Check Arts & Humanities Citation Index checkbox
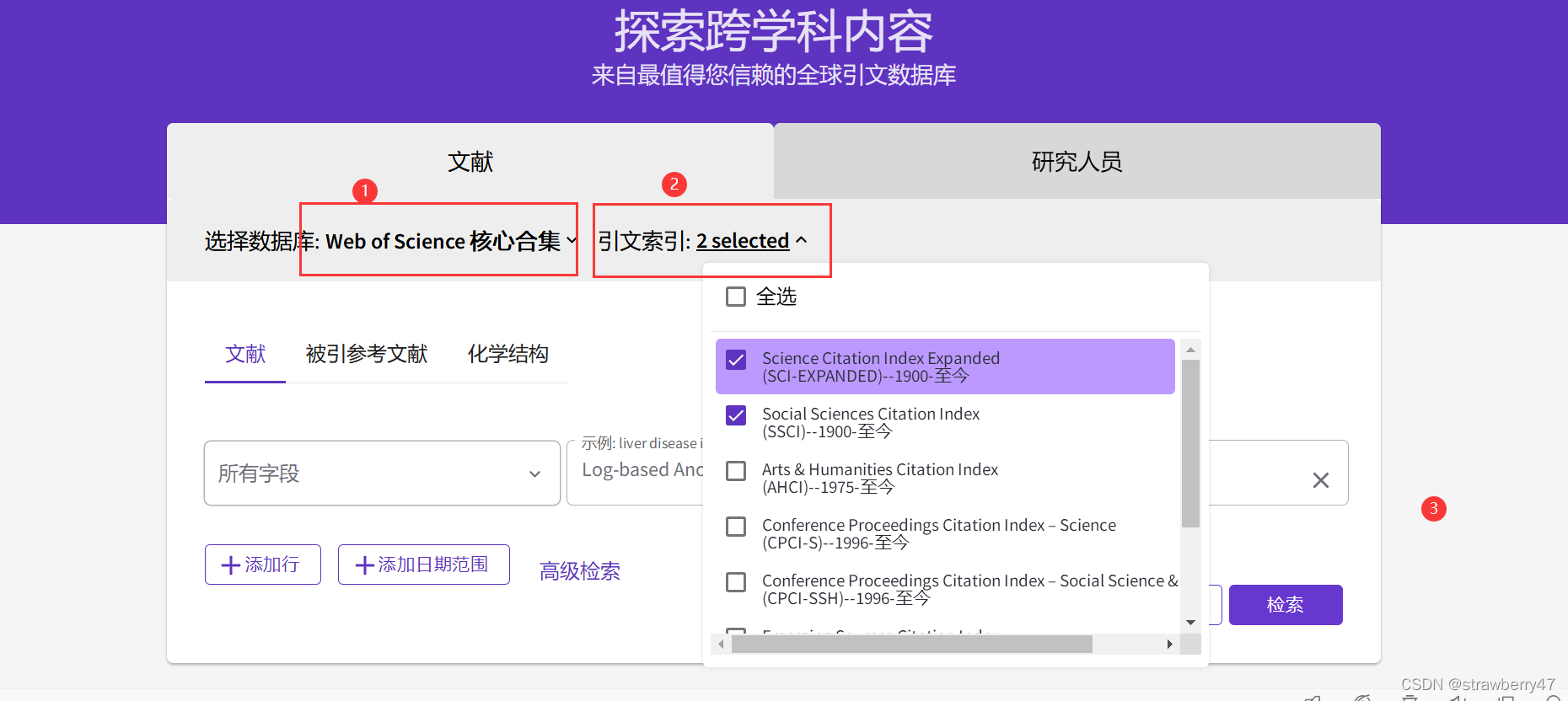The image size is (1568, 701). tap(736, 471)
